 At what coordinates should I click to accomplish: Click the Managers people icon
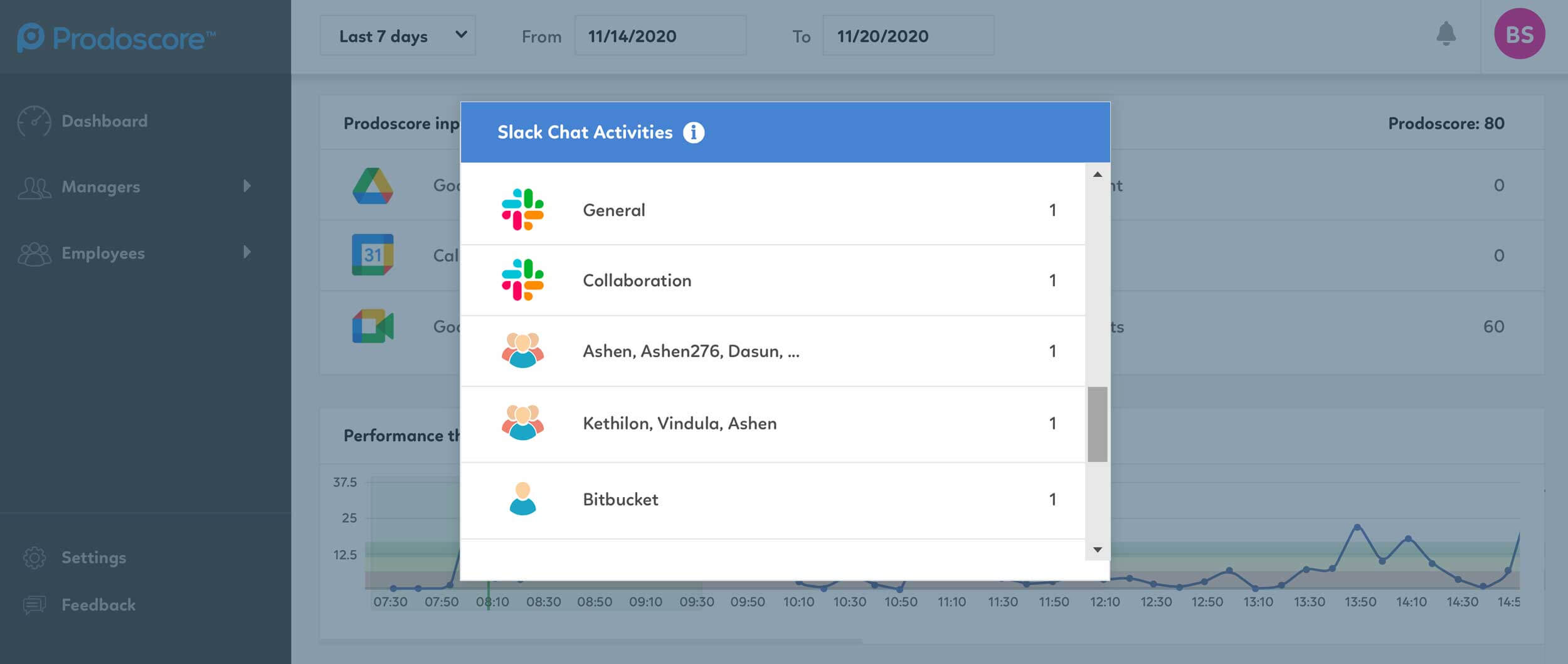tap(34, 187)
